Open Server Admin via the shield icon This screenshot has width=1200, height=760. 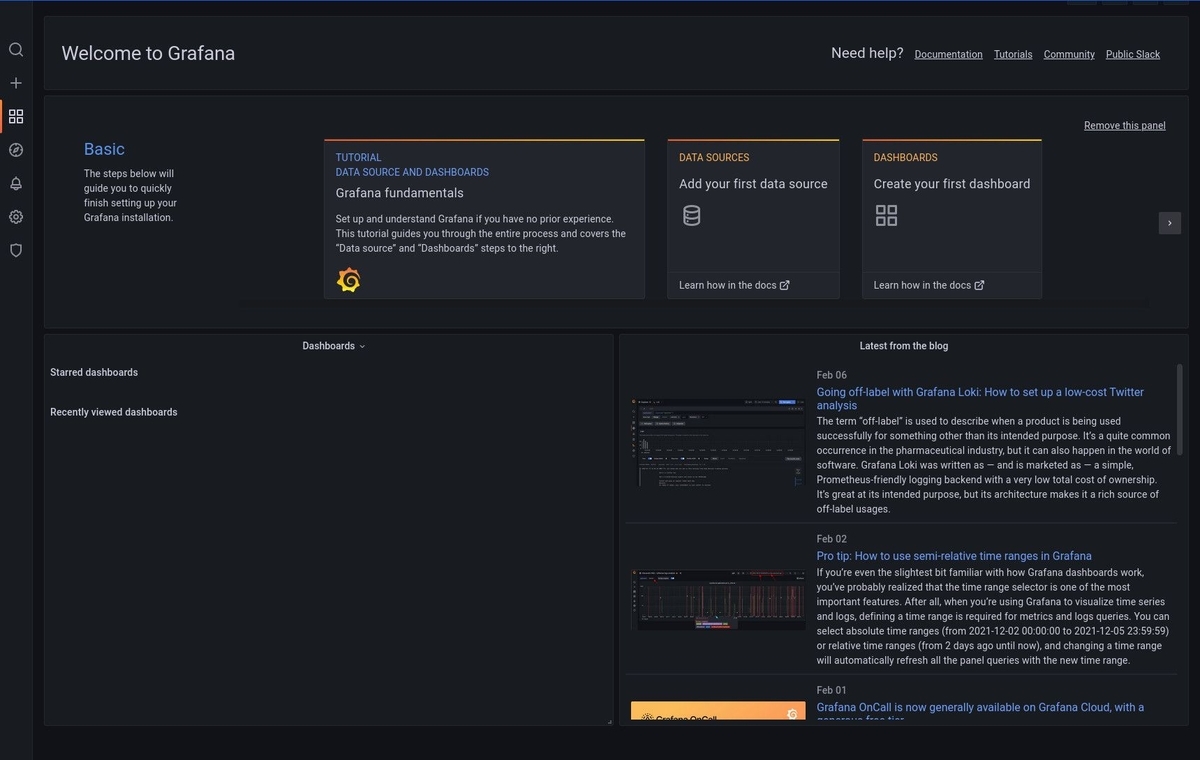[15, 250]
